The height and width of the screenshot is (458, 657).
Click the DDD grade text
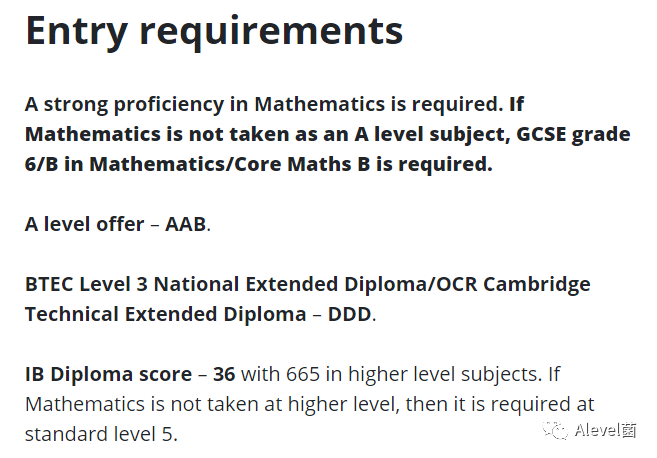pyautogui.click(x=349, y=314)
